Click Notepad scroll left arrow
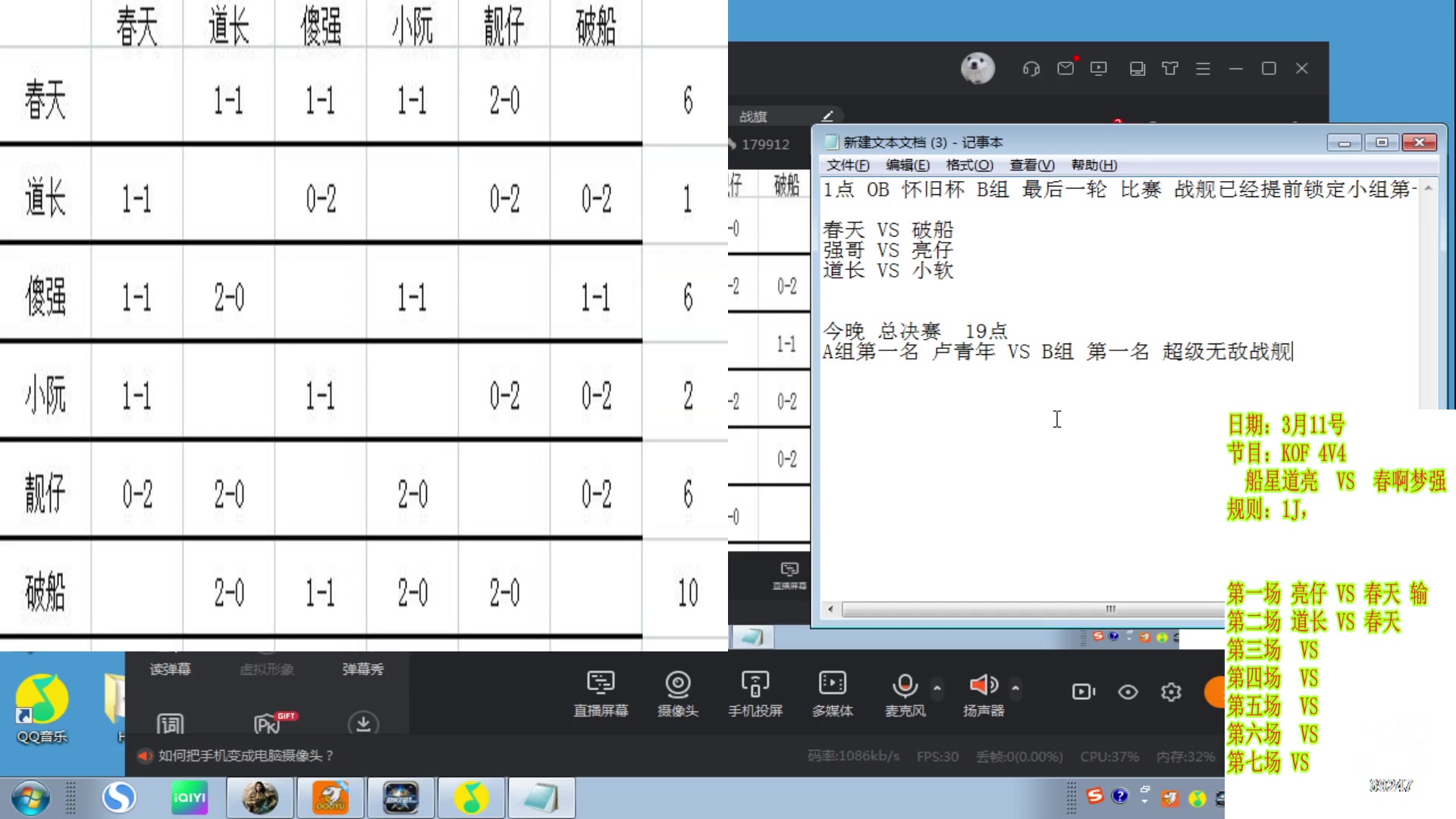 tap(830, 609)
